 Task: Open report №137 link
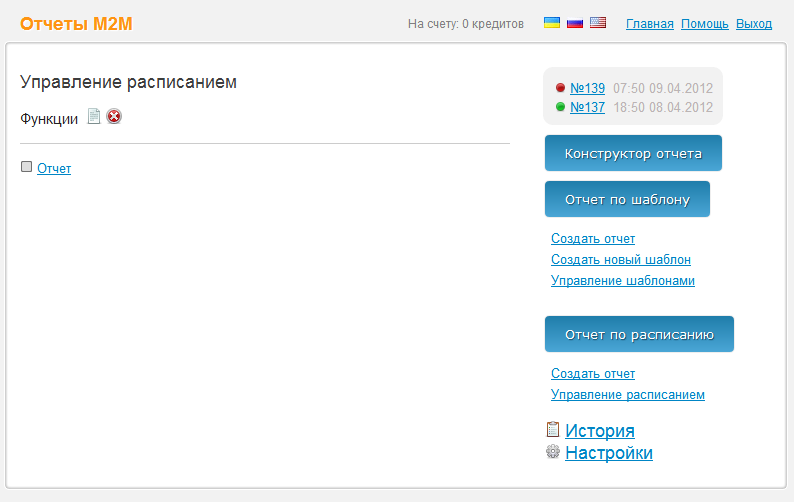[587, 108]
